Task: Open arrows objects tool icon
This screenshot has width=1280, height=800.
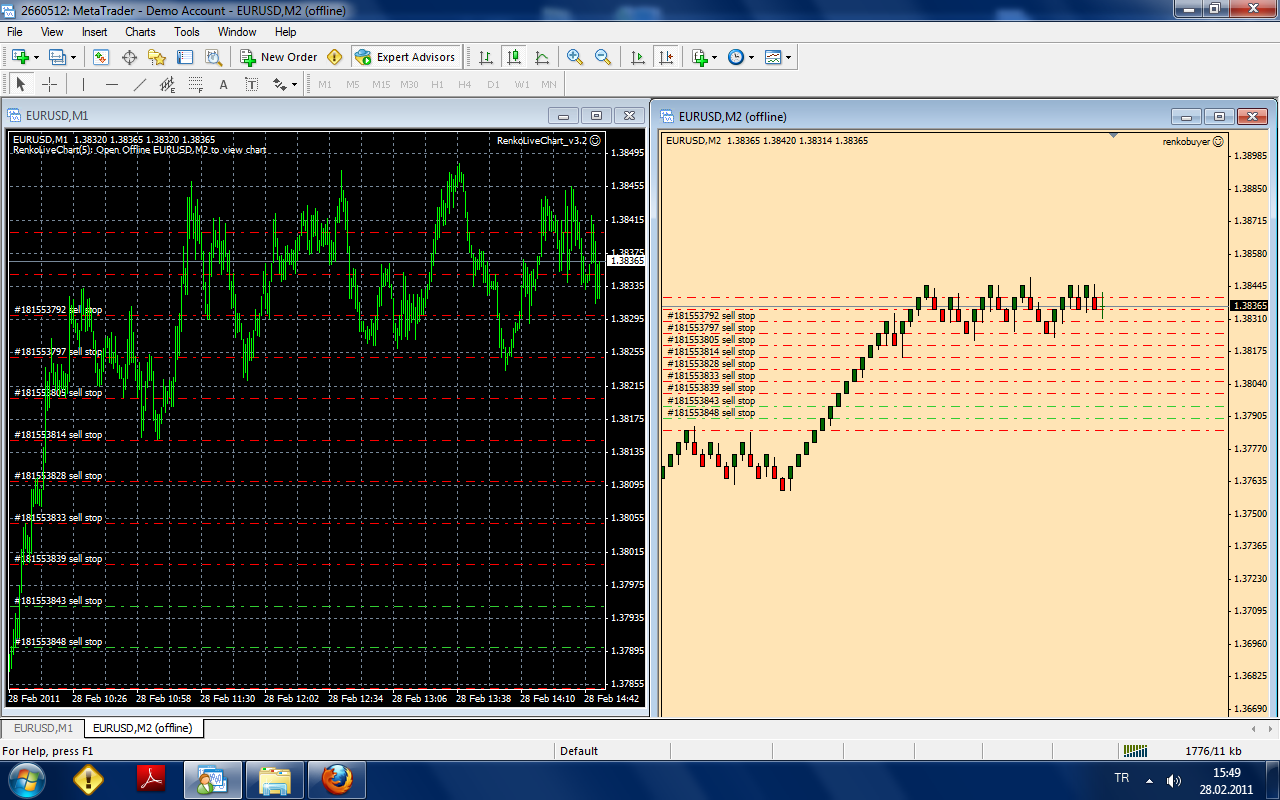Action: 280,85
